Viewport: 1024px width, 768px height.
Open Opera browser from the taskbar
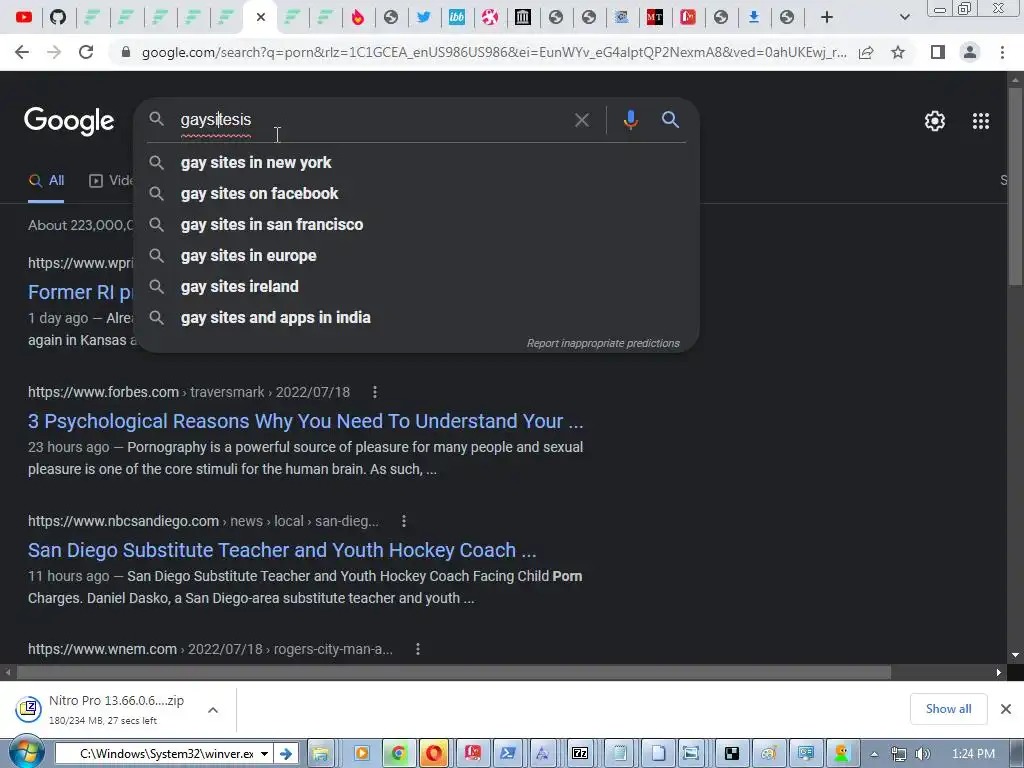[x=434, y=754]
